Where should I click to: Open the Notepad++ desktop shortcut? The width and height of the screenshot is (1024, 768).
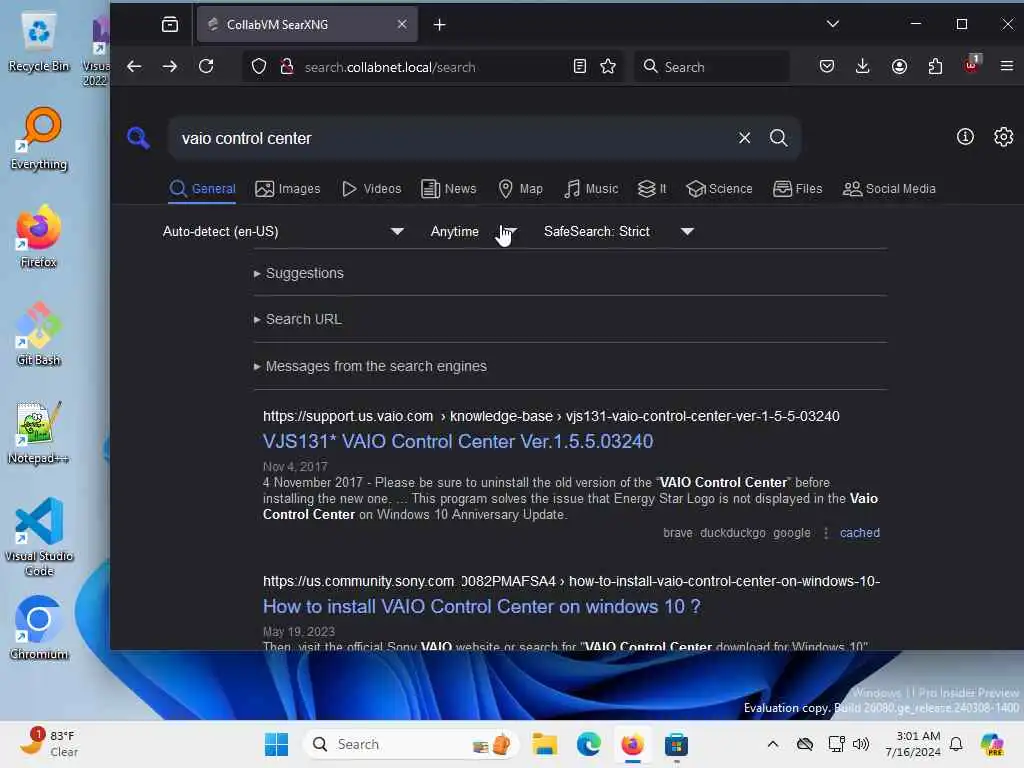(x=39, y=432)
